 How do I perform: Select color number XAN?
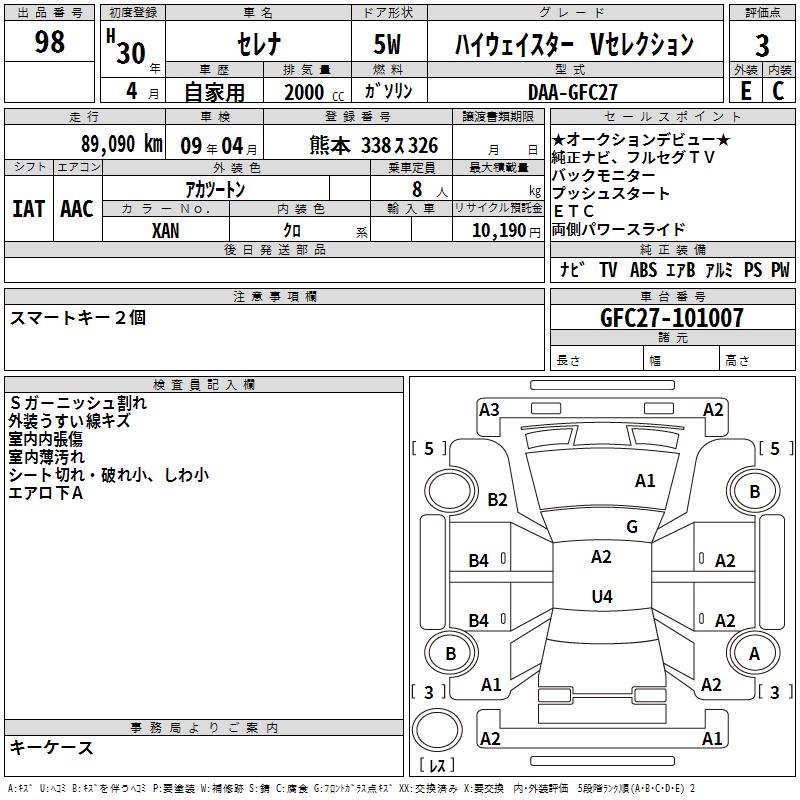pyautogui.click(x=165, y=231)
